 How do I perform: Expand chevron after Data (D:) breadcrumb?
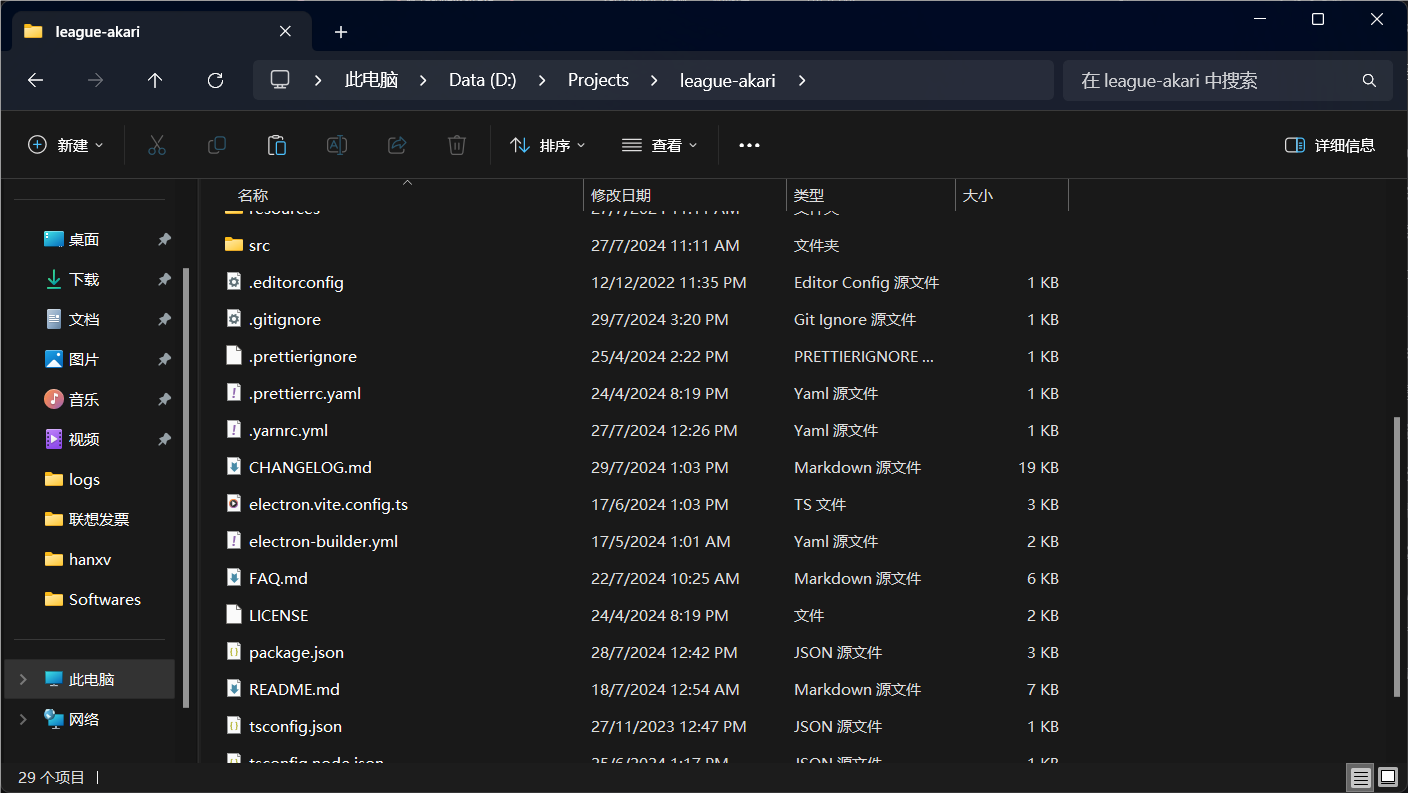(x=542, y=80)
